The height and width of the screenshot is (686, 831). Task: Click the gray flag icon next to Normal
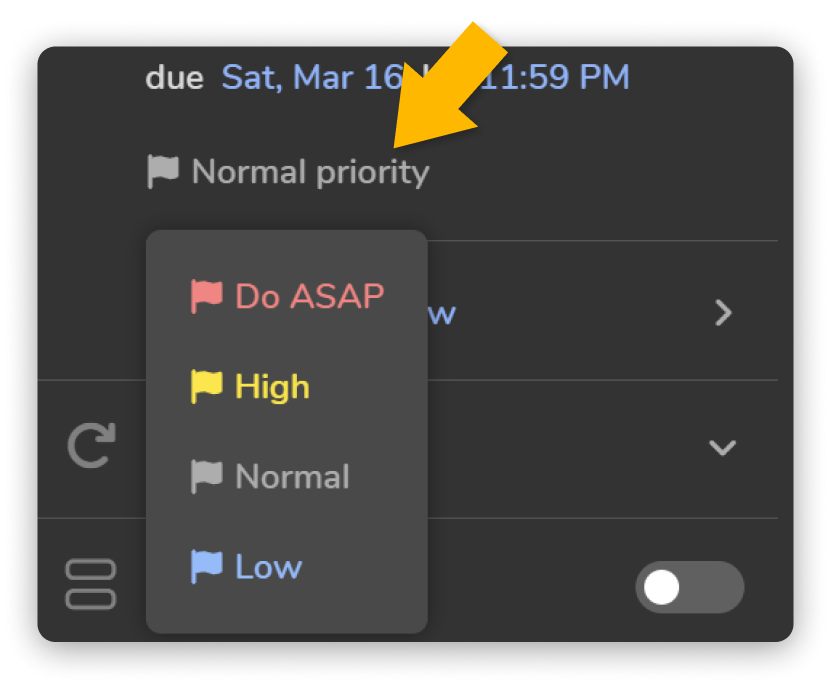coord(207,476)
